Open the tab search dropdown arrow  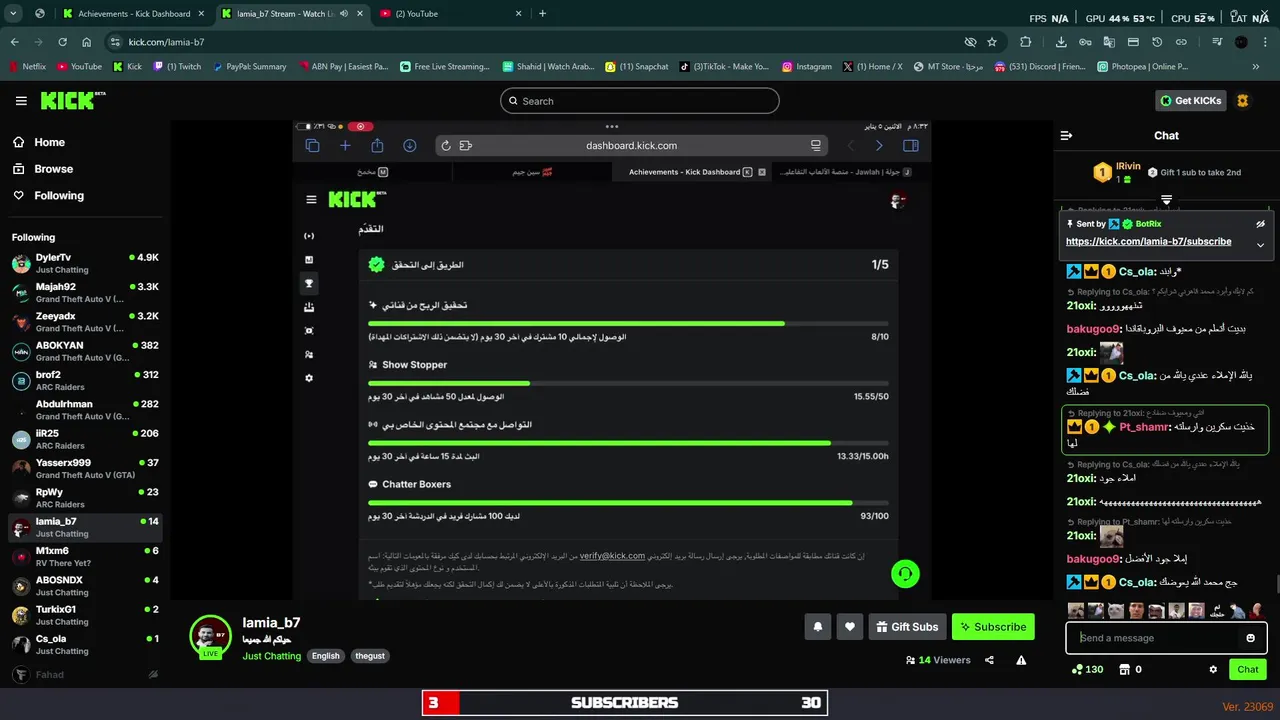click(x=14, y=14)
